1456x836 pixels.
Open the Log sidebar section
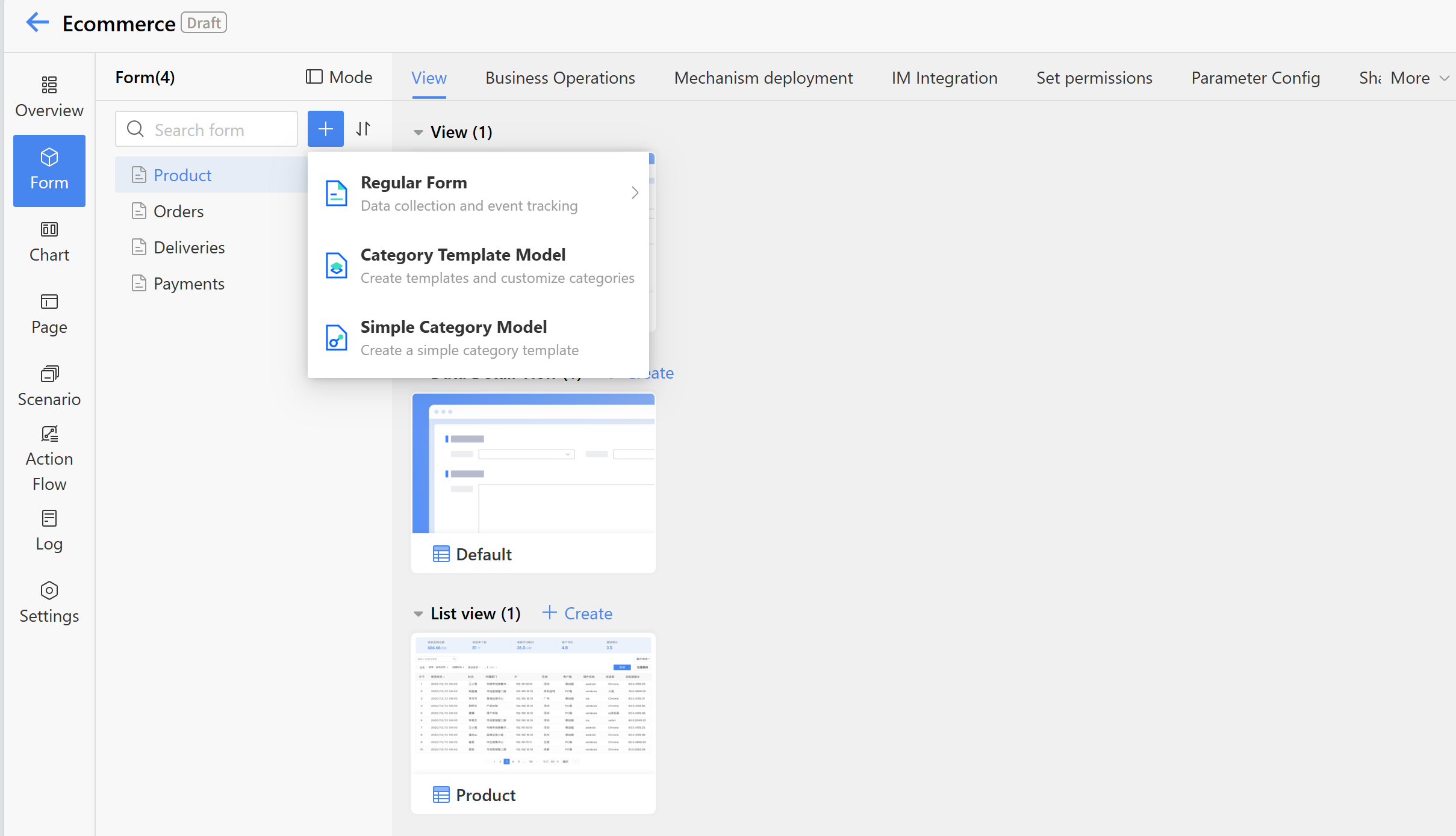point(49,530)
